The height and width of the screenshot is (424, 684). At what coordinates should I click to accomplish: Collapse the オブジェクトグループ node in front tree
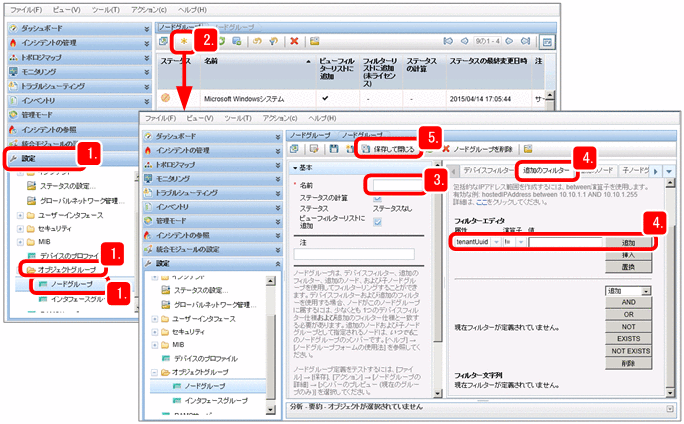click(154, 373)
